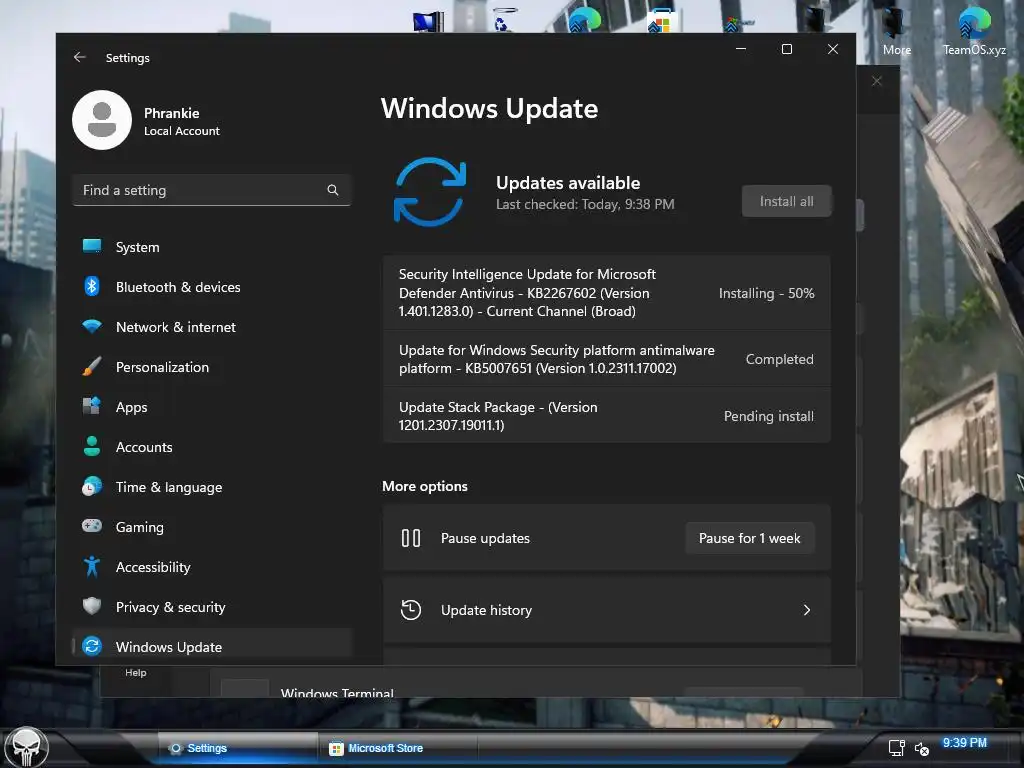Click the search magnifier in Find a setting
The width and height of the screenshot is (1024, 768).
click(x=332, y=190)
